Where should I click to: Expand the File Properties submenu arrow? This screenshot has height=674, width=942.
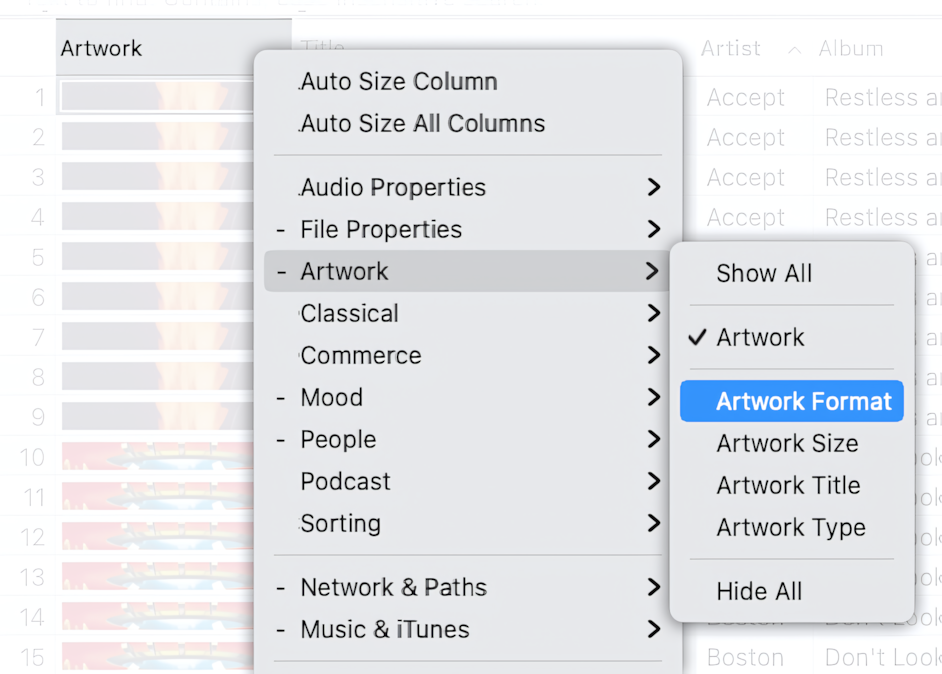pyautogui.click(x=653, y=230)
